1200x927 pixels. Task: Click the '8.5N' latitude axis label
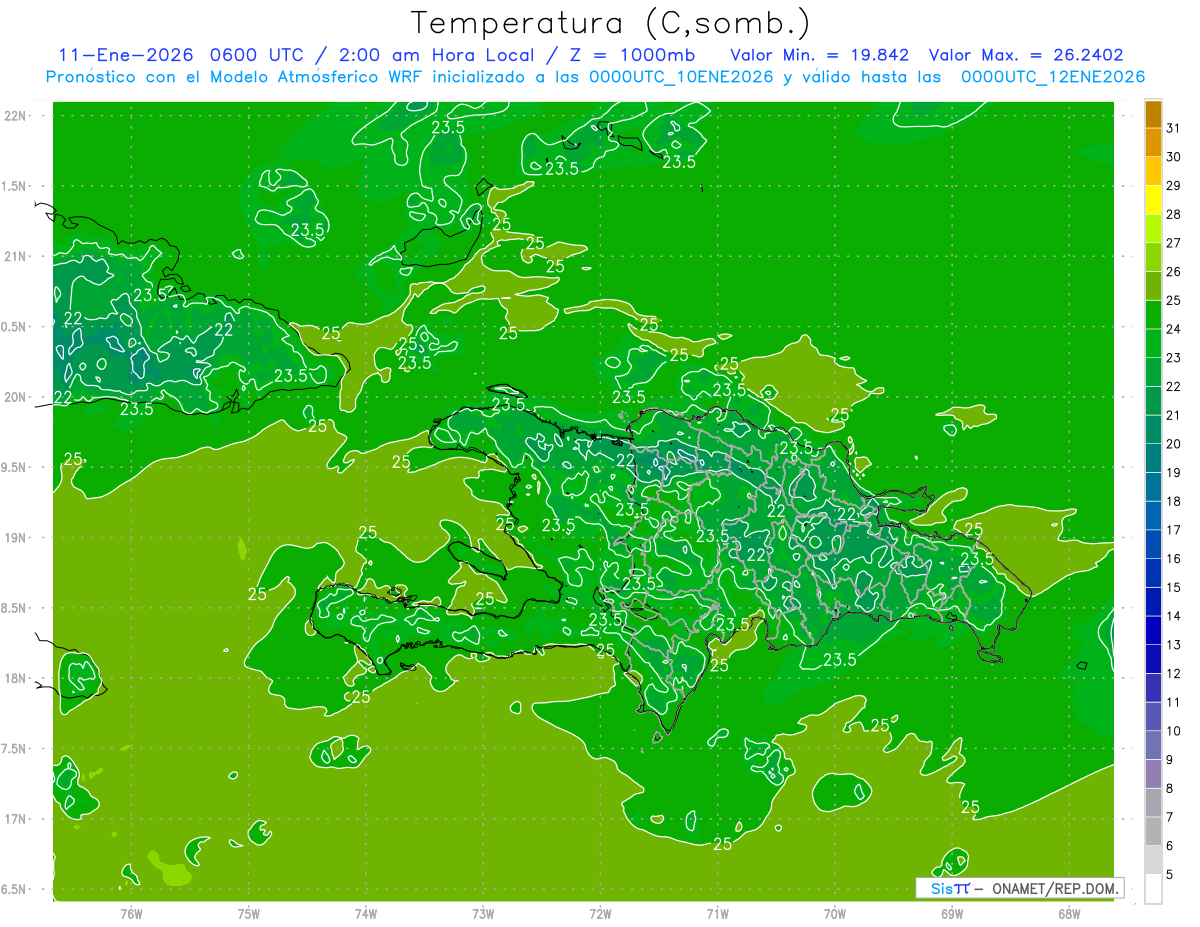point(16,608)
